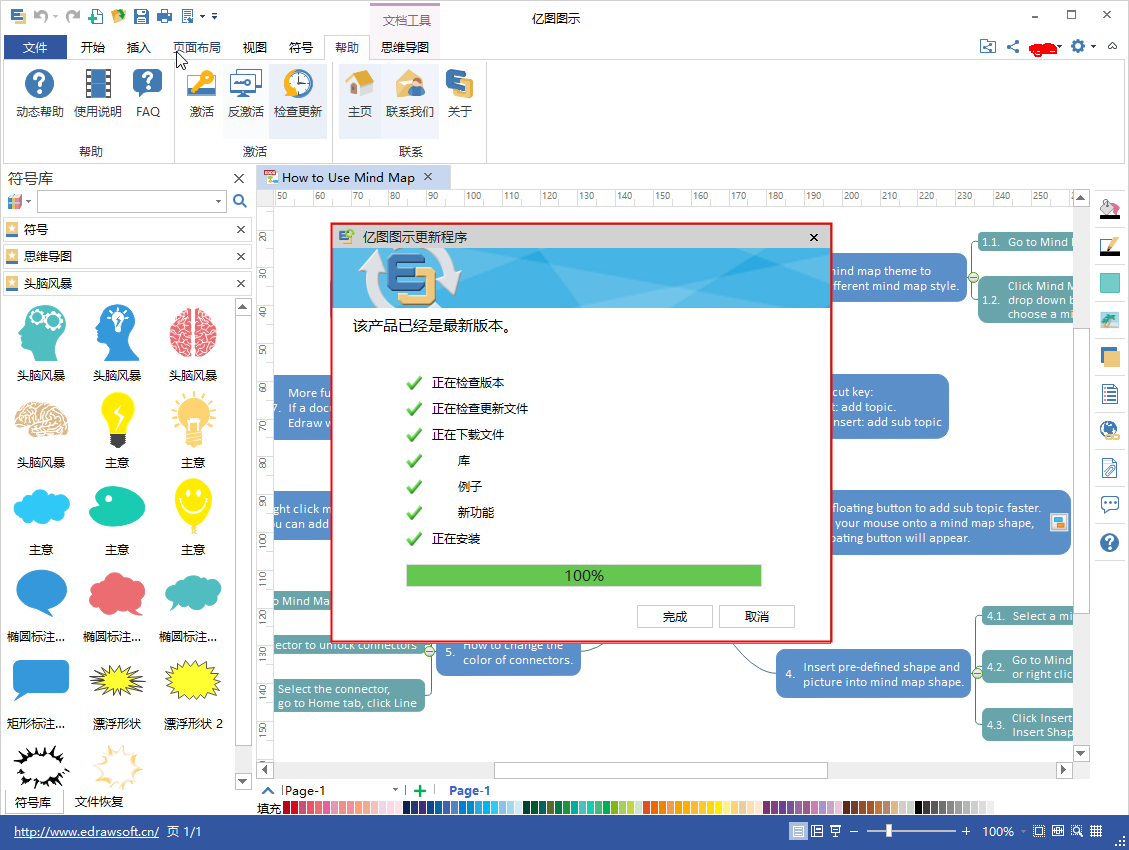Click the zoom slider handle in status bar

coord(889,831)
